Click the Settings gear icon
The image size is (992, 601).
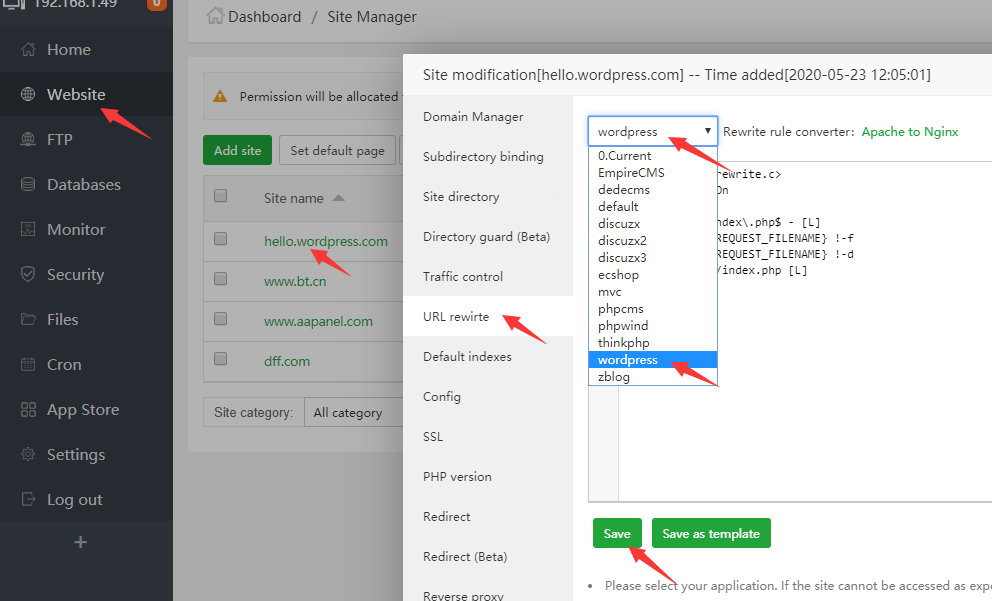click(x=28, y=455)
